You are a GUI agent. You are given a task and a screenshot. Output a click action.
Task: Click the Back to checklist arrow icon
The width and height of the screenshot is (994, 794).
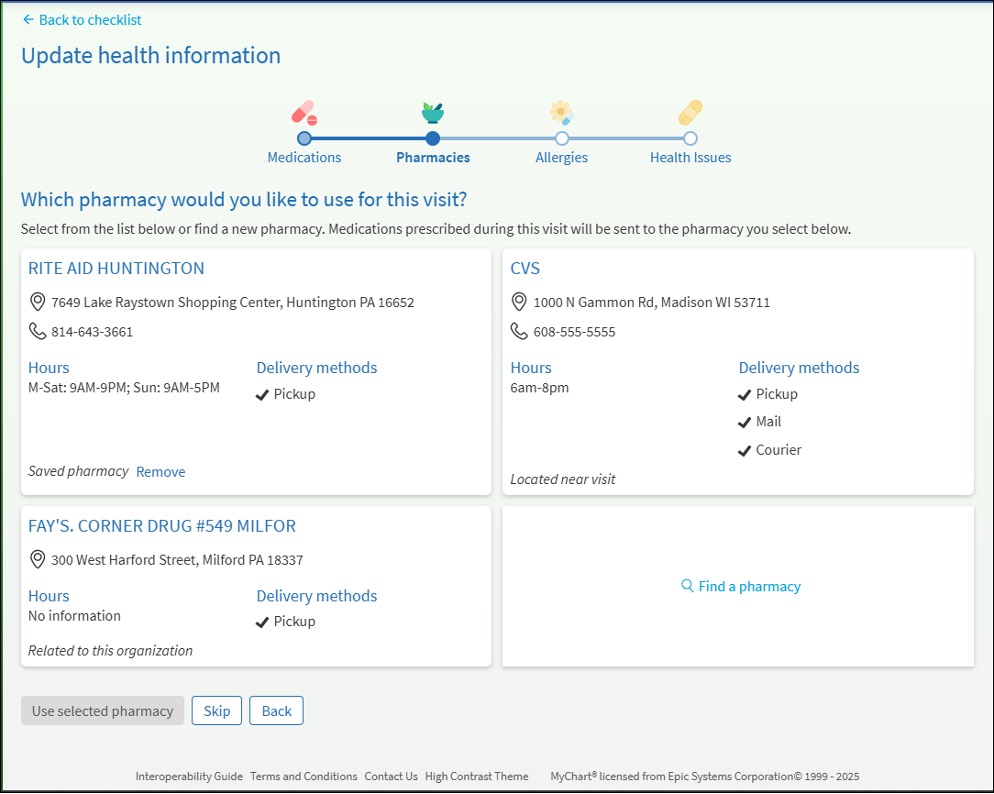tap(28, 20)
